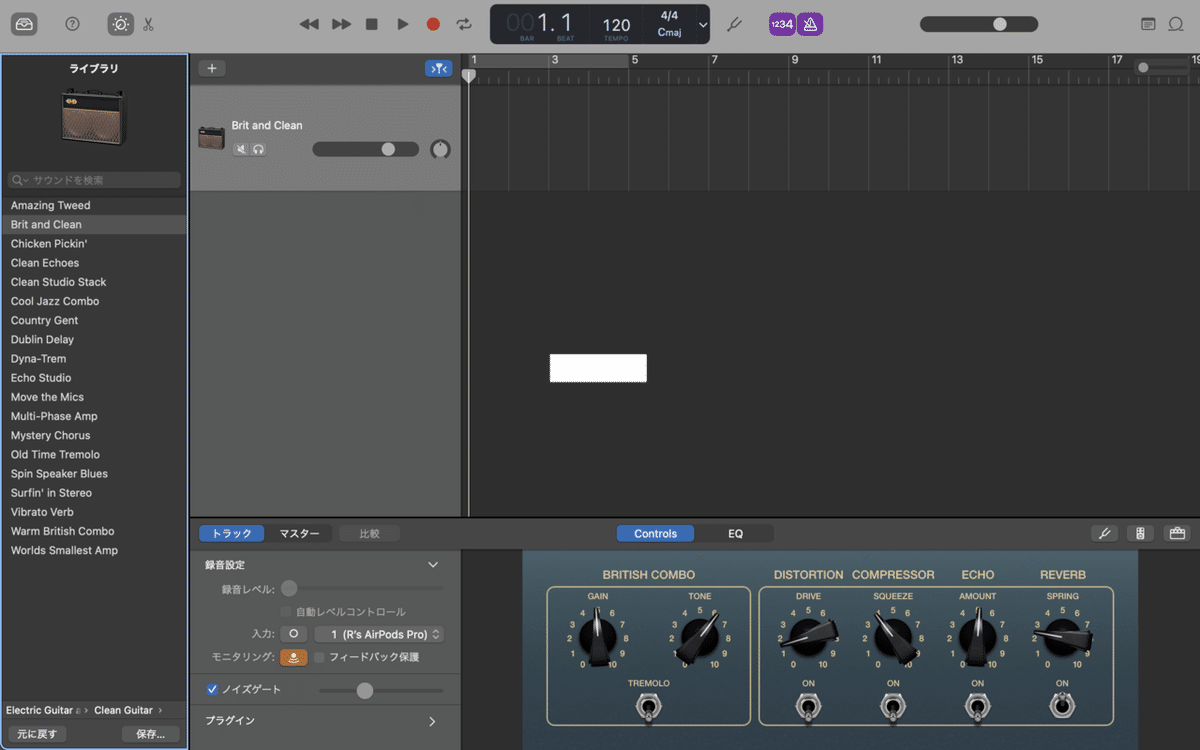Enable フィードバック保護 checkbox
The height and width of the screenshot is (750, 1200).
pyautogui.click(x=319, y=657)
